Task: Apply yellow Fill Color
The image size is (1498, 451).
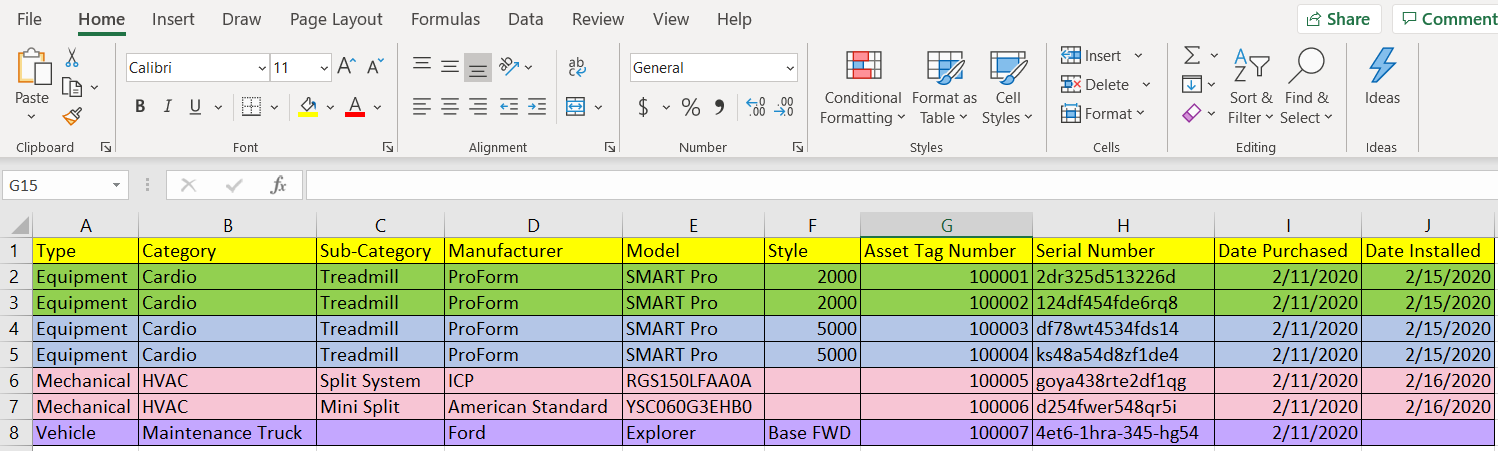Action: point(308,107)
